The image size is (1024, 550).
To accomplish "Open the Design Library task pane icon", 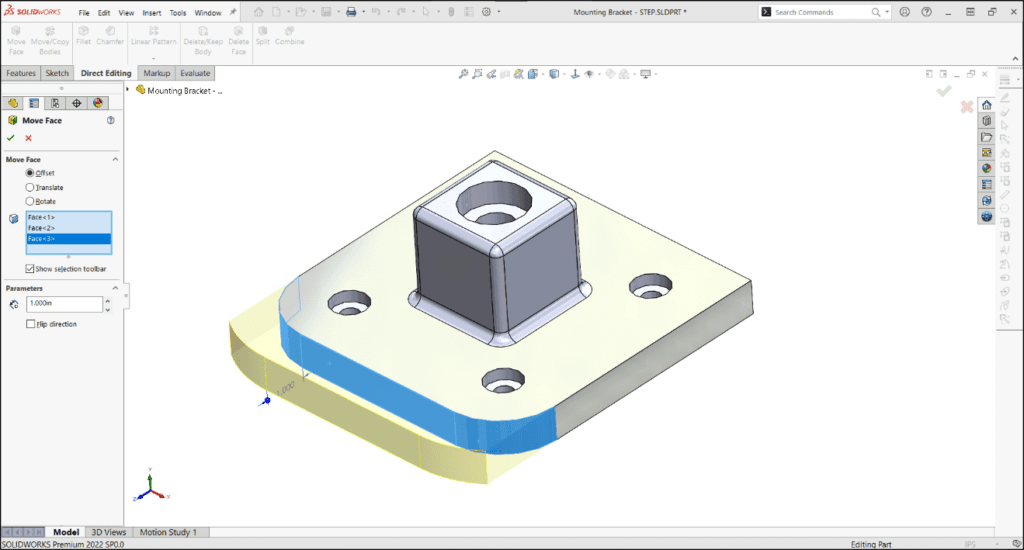I will pyautogui.click(x=986, y=121).
